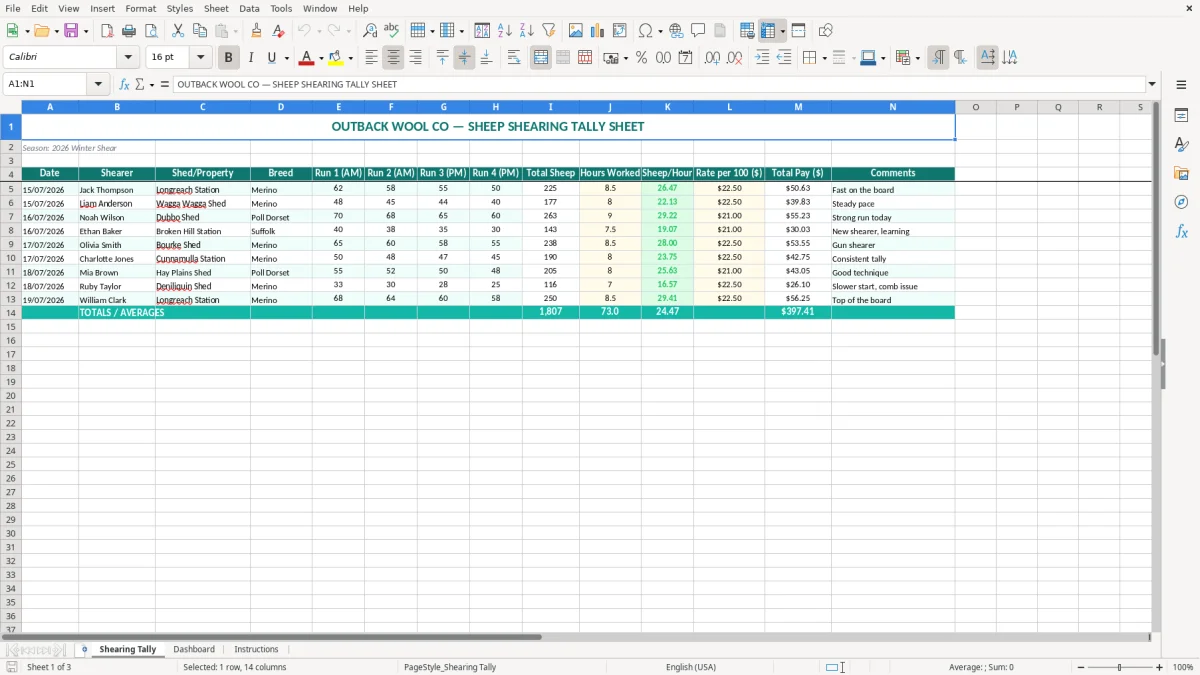Toggle Wrap Text
This screenshot has height=675, width=1200.
(x=514, y=58)
